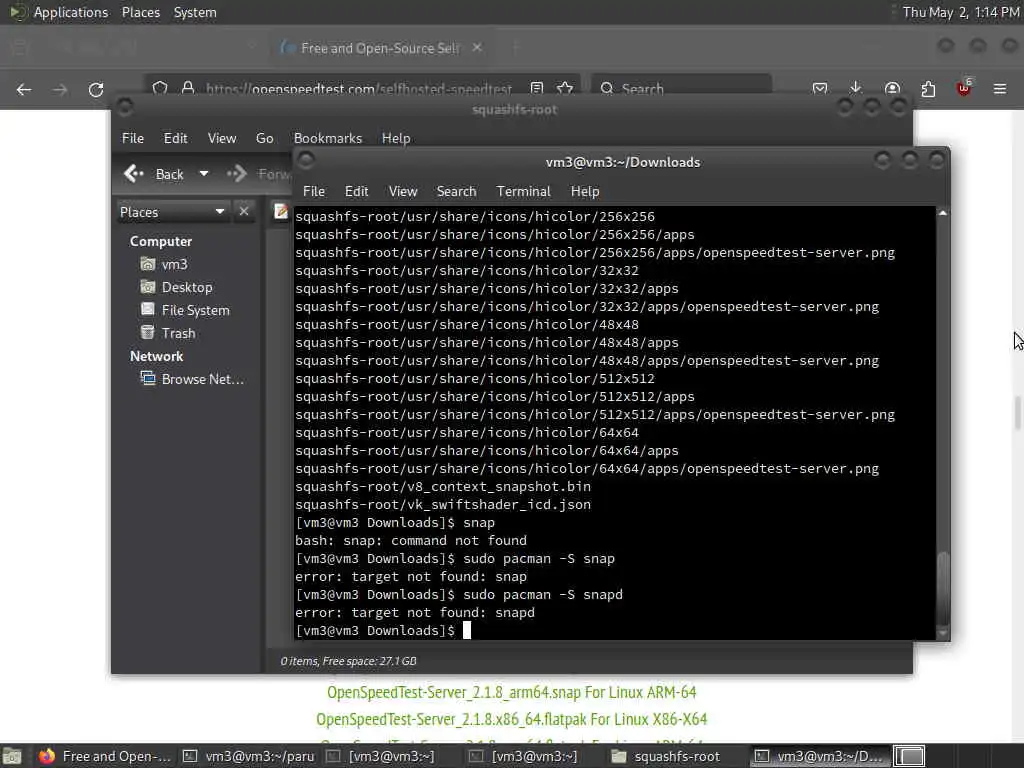Open Go menu in file manager
Image resolution: width=1024 pixels, height=768 pixels.
pos(264,138)
